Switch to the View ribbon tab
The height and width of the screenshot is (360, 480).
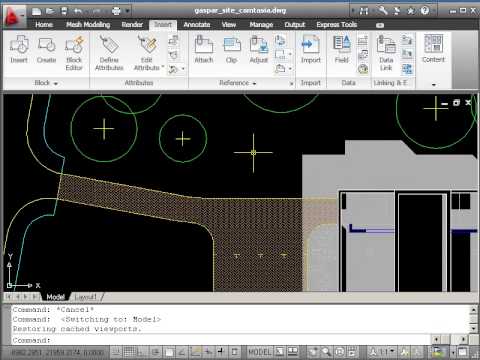click(x=229, y=25)
